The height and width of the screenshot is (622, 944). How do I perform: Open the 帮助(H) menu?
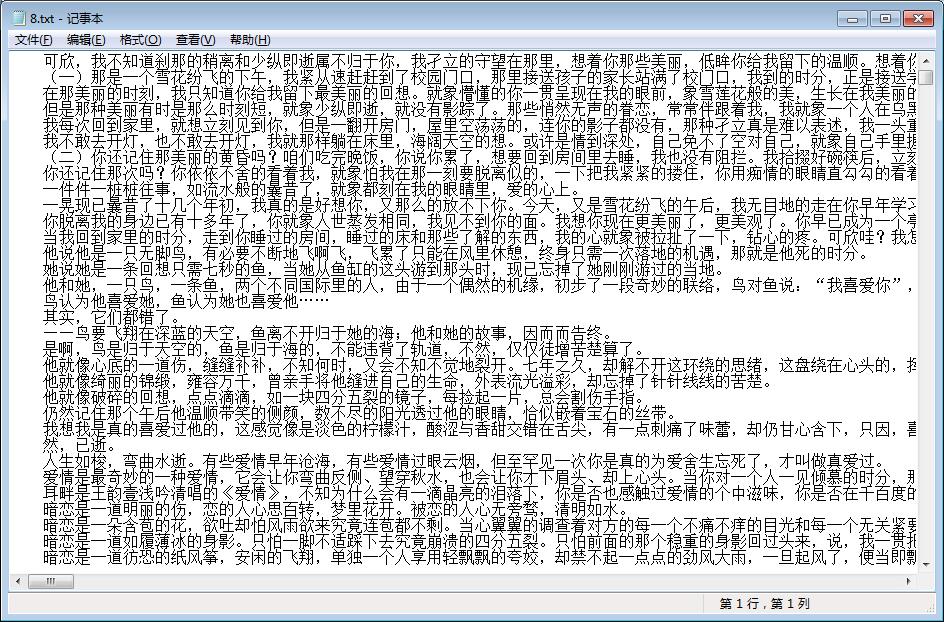(x=249, y=40)
